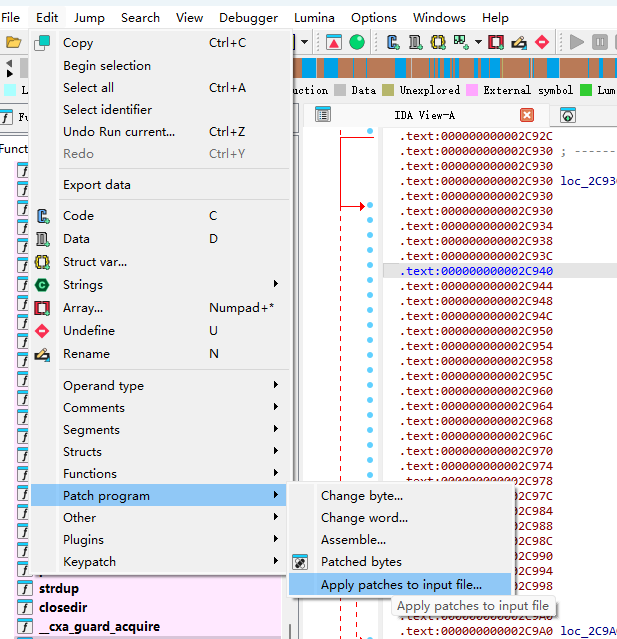Select the strdup function in list
The height and width of the screenshot is (639, 617).
(58, 589)
